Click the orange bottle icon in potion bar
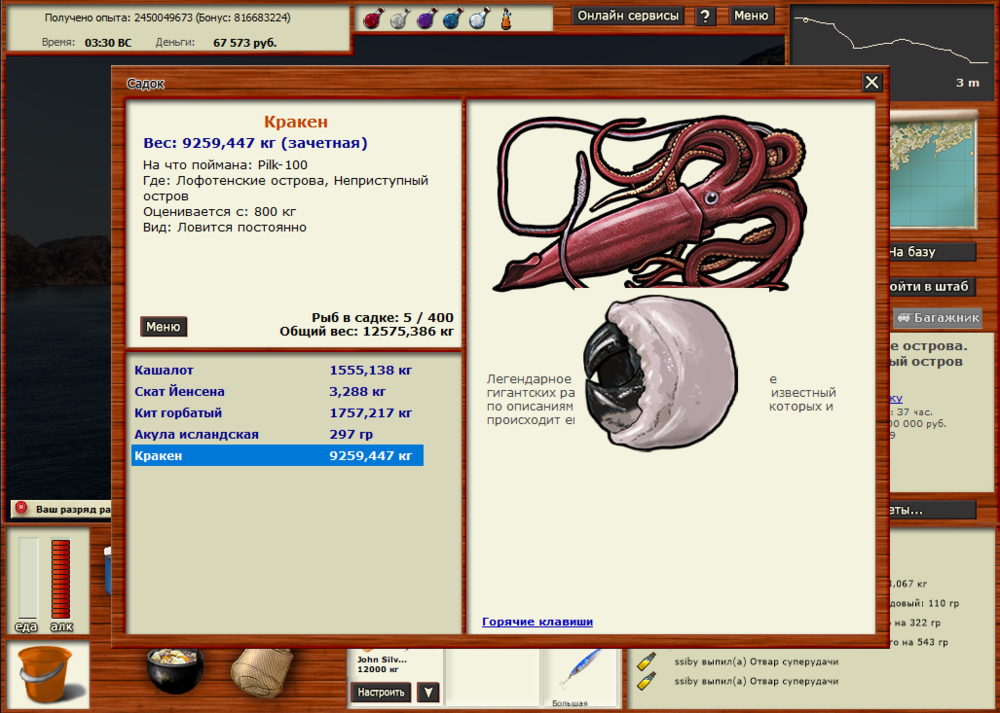The image size is (1000, 713). pyautogui.click(x=506, y=17)
